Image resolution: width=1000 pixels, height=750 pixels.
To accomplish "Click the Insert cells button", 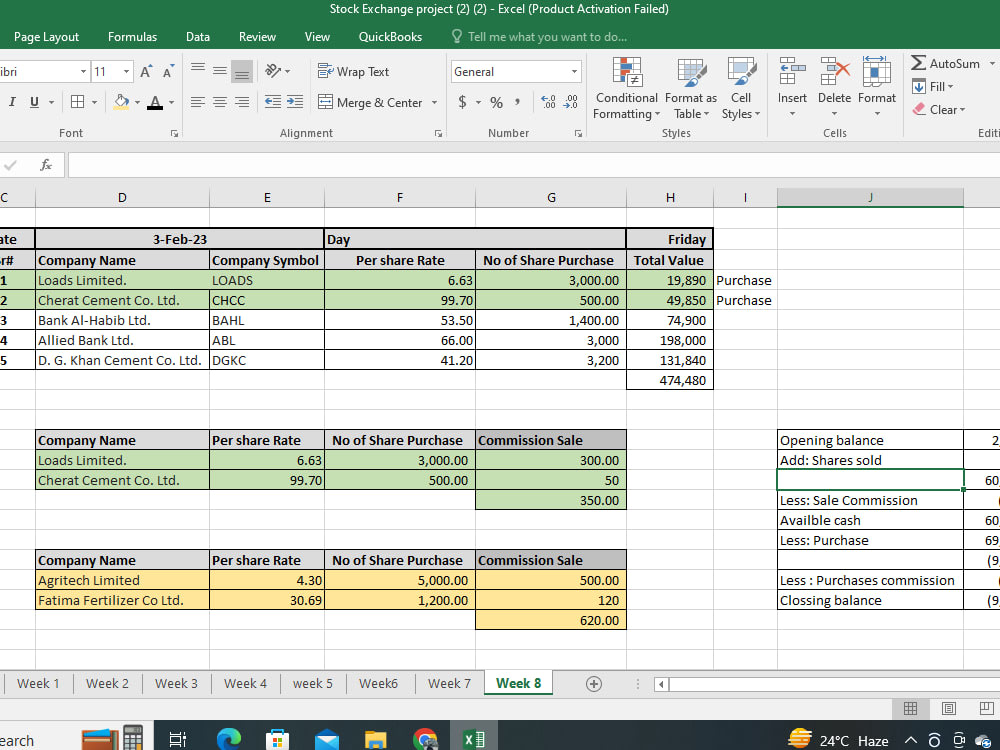I will 792,88.
